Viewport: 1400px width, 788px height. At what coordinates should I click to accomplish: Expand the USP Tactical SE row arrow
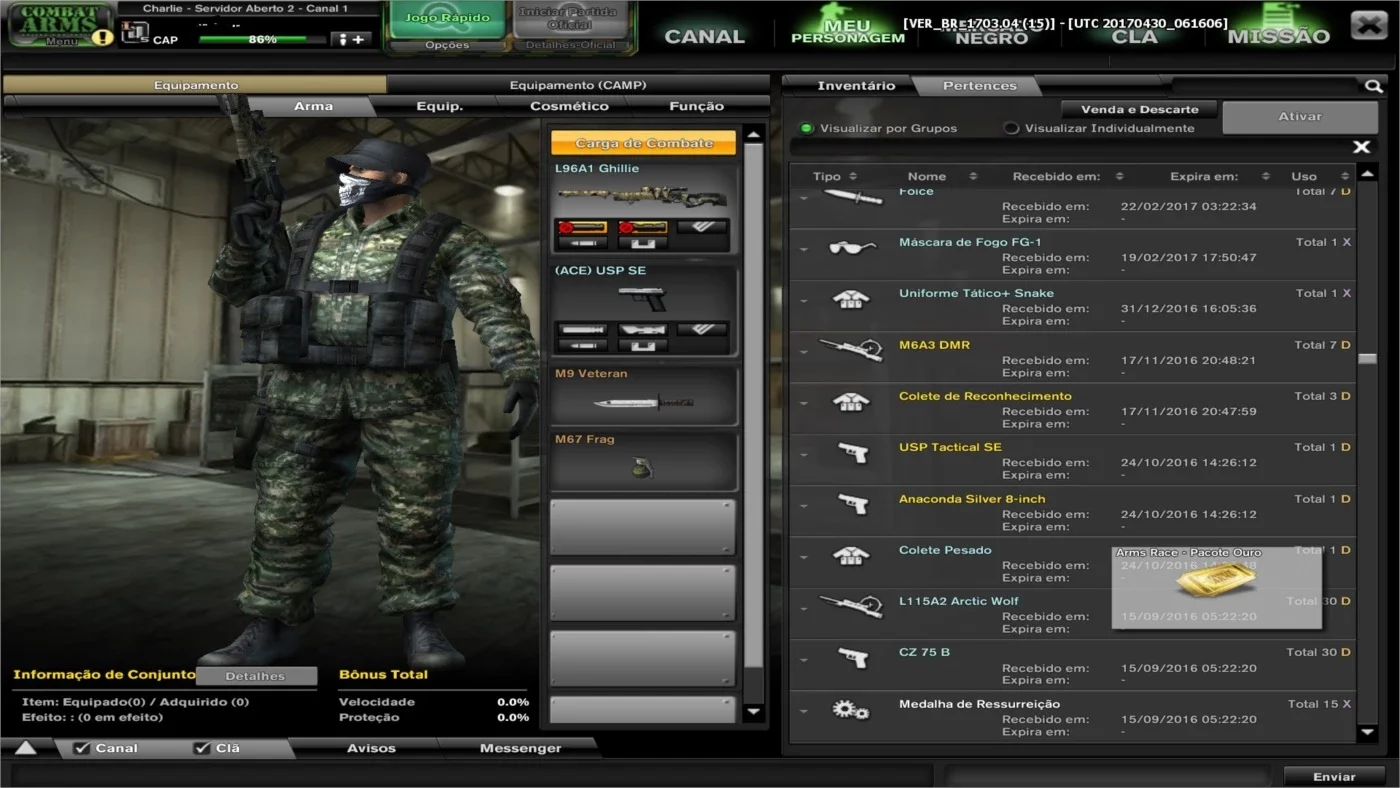pyautogui.click(x=803, y=454)
